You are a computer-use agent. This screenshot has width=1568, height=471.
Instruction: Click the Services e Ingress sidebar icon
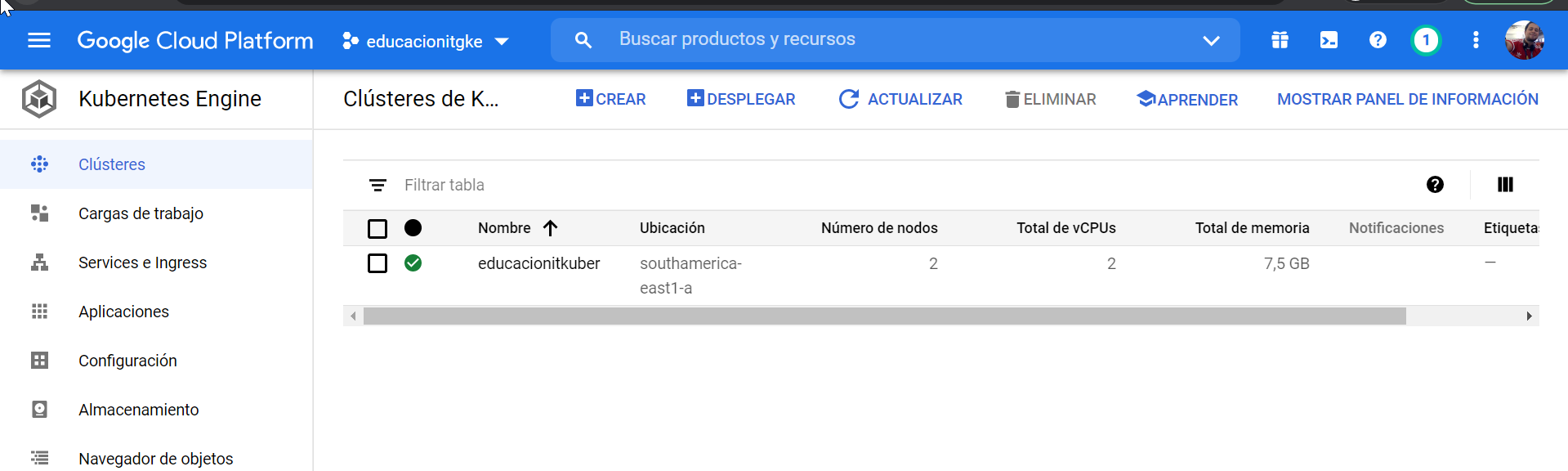click(x=39, y=262)
